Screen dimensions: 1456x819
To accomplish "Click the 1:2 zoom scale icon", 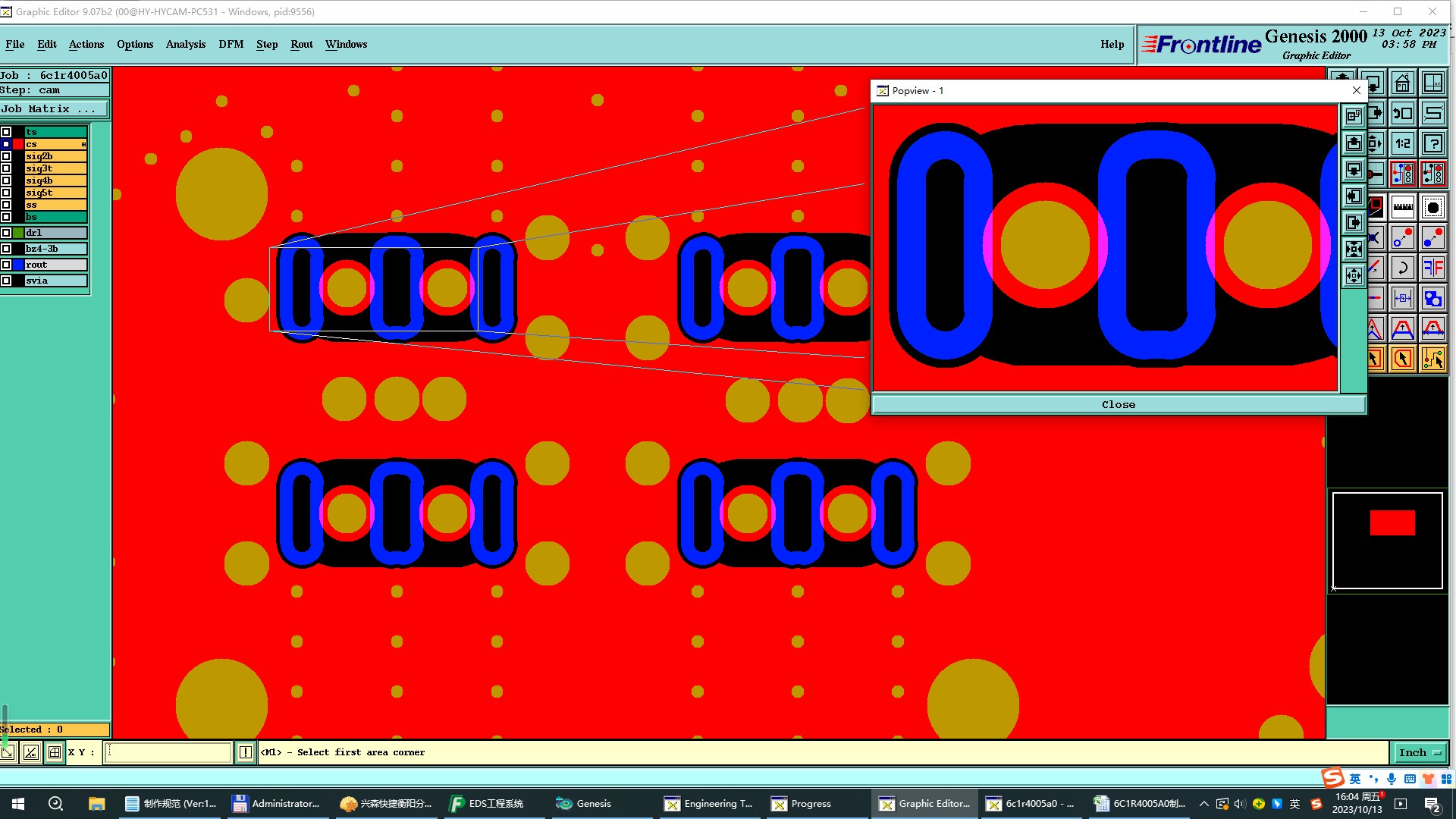I will click(1402, 143).
